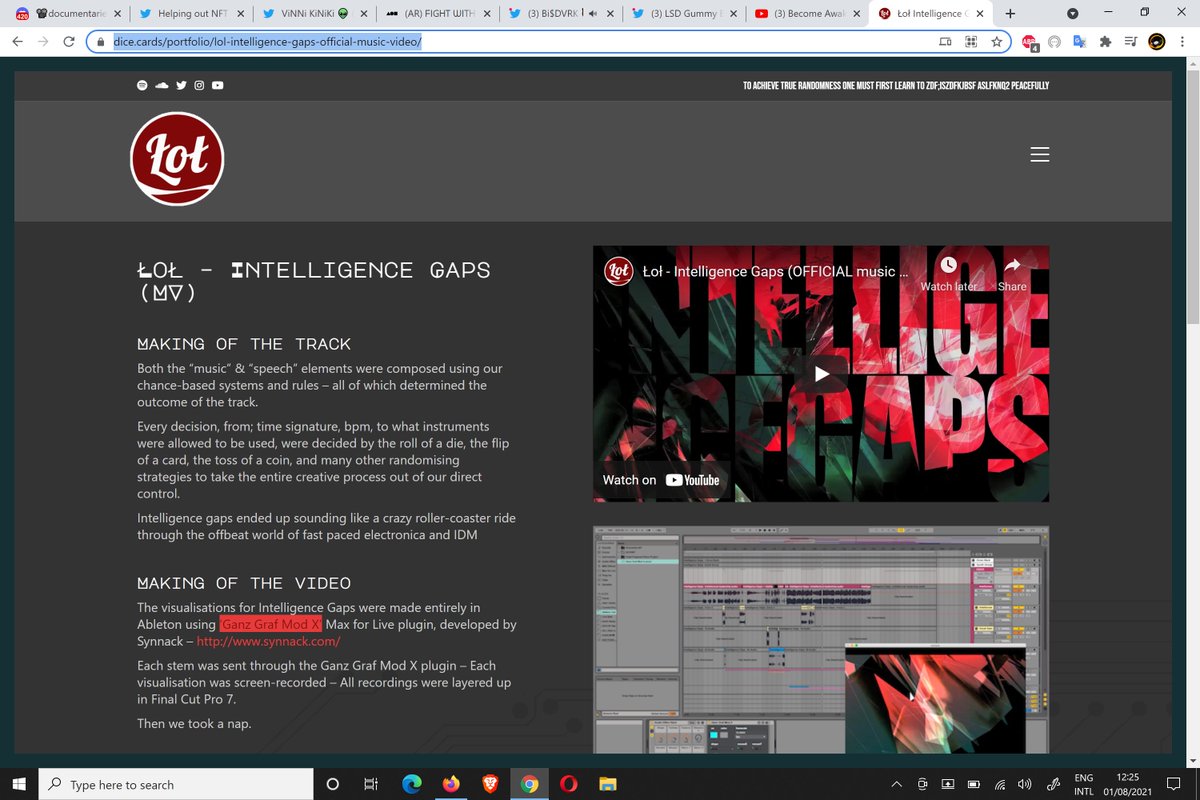Open the tab search dropdown

(x=1073, y=14)
